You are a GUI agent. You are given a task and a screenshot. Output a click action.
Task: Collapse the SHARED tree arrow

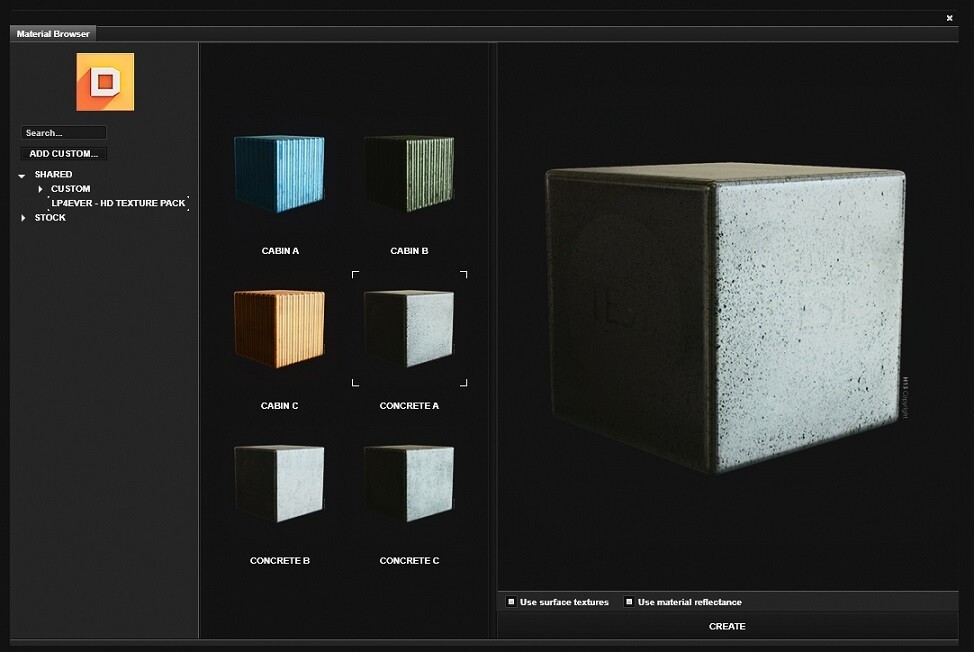coord(22,175)
